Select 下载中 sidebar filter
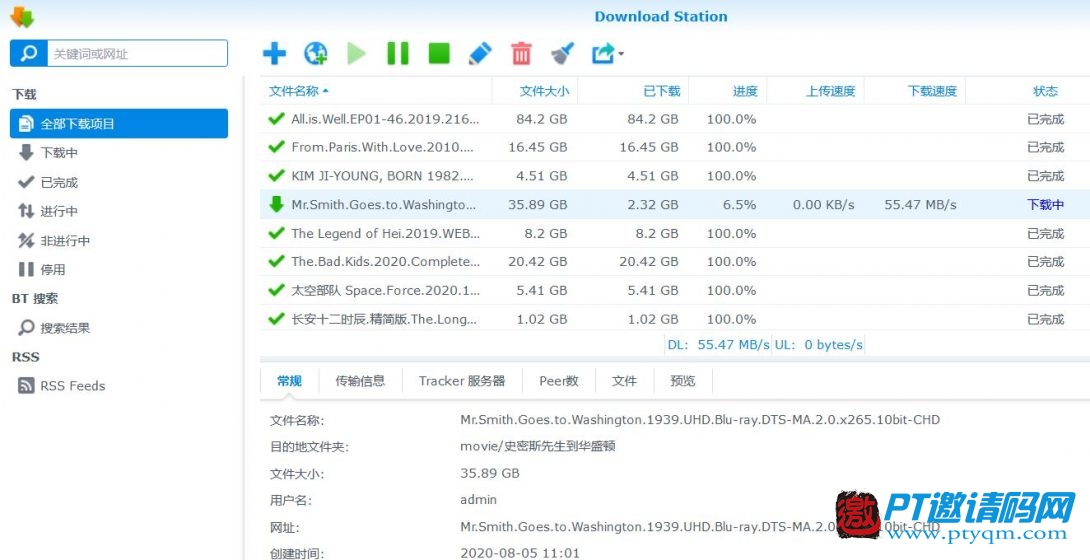 pos(119,153)
